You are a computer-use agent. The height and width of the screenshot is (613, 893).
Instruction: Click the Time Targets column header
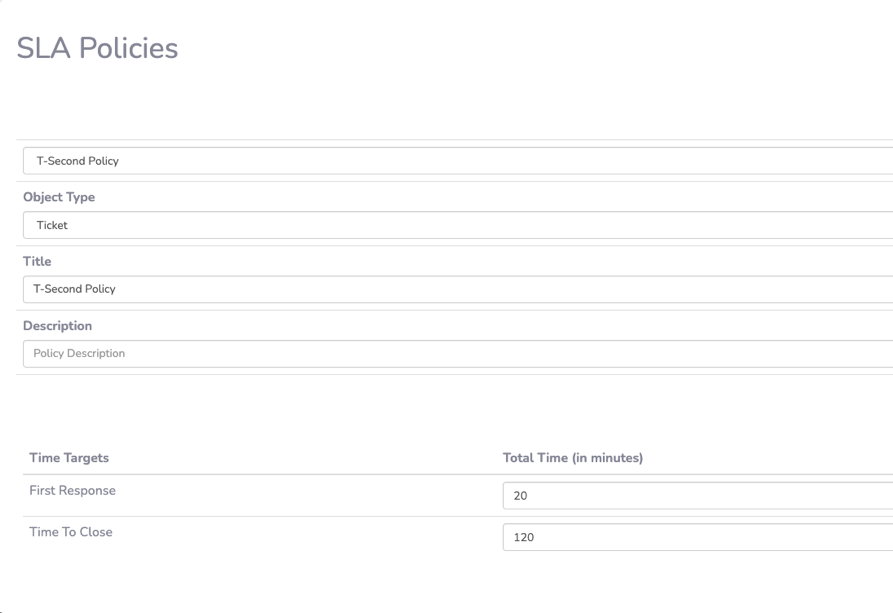69,458
